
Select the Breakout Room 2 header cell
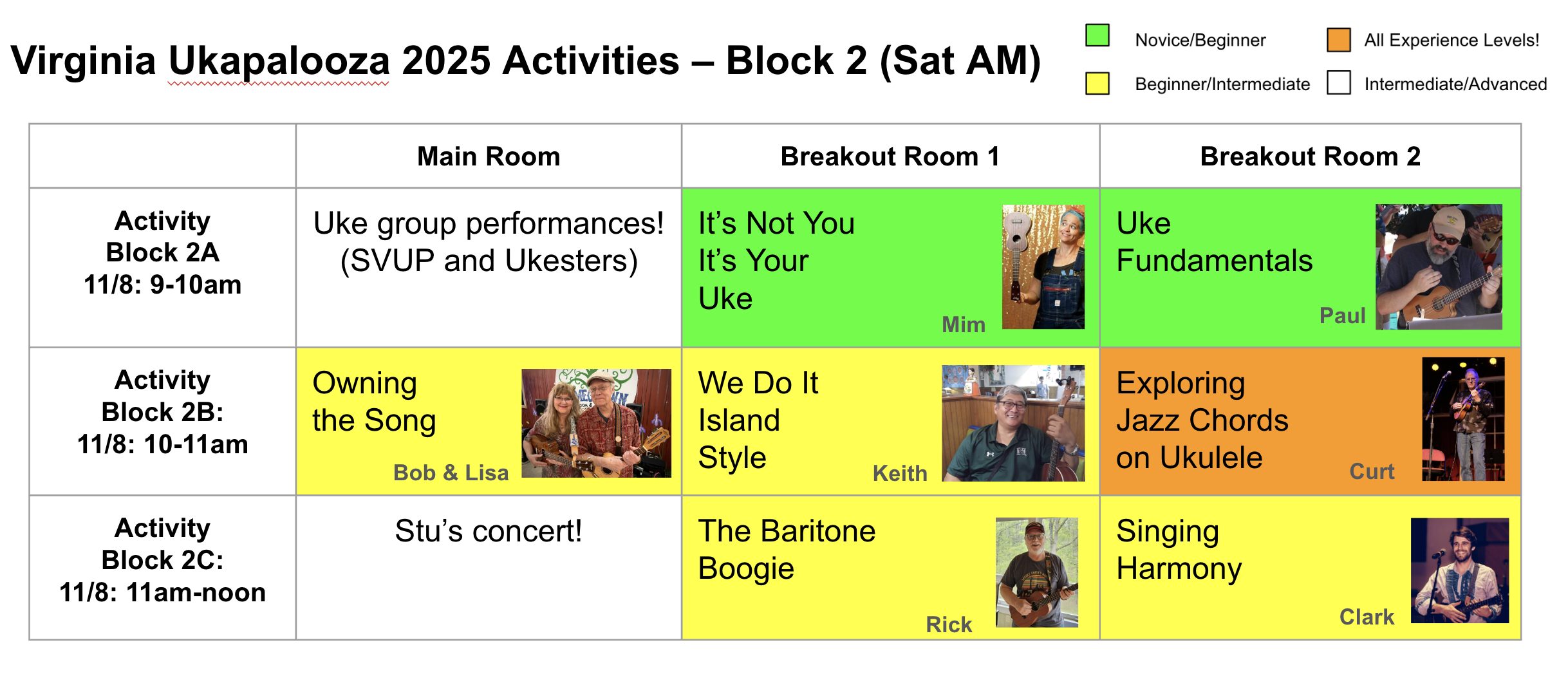coord(1310,156)
